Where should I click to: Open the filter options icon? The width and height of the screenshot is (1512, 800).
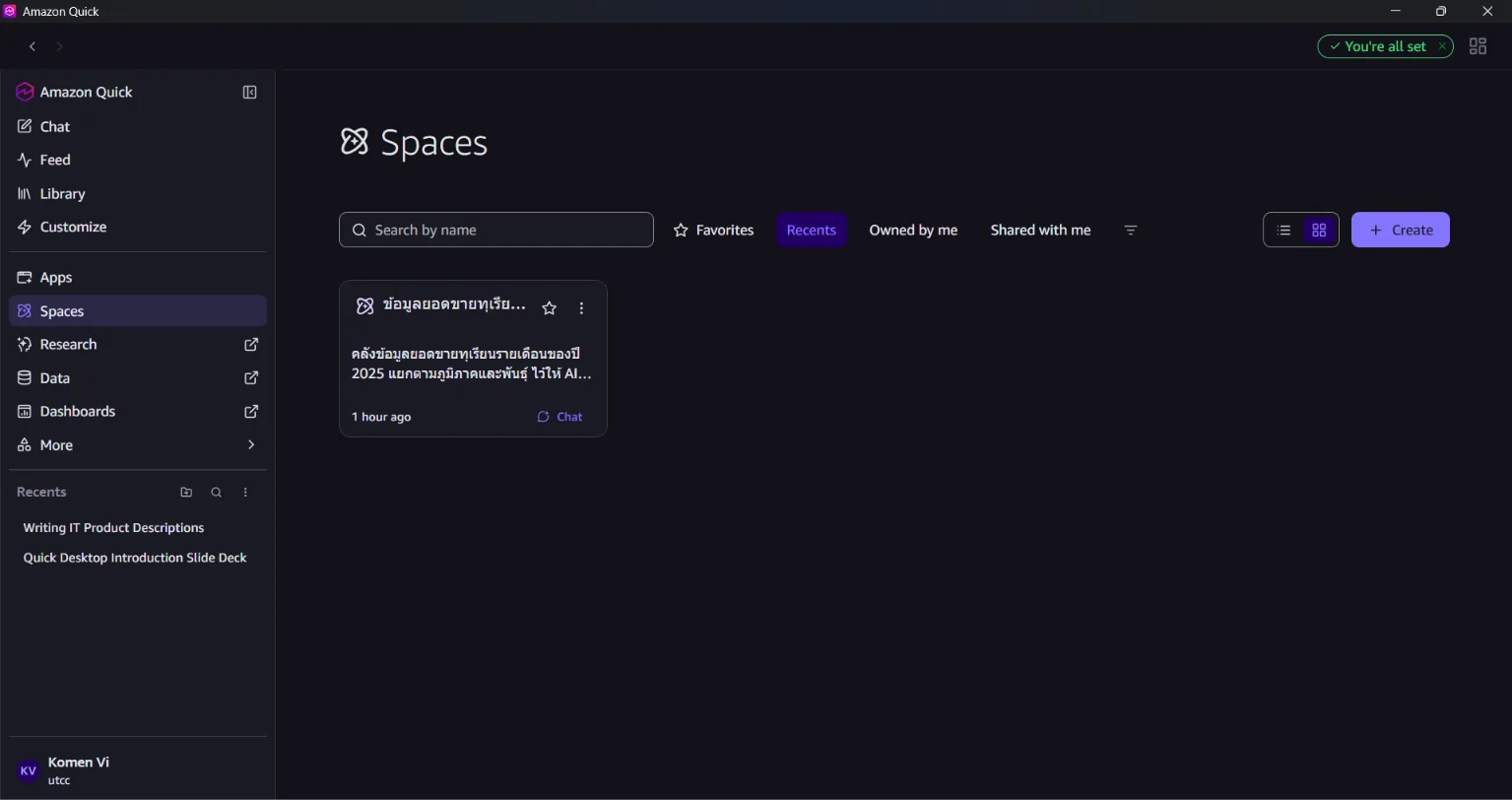coord(1131,231)
